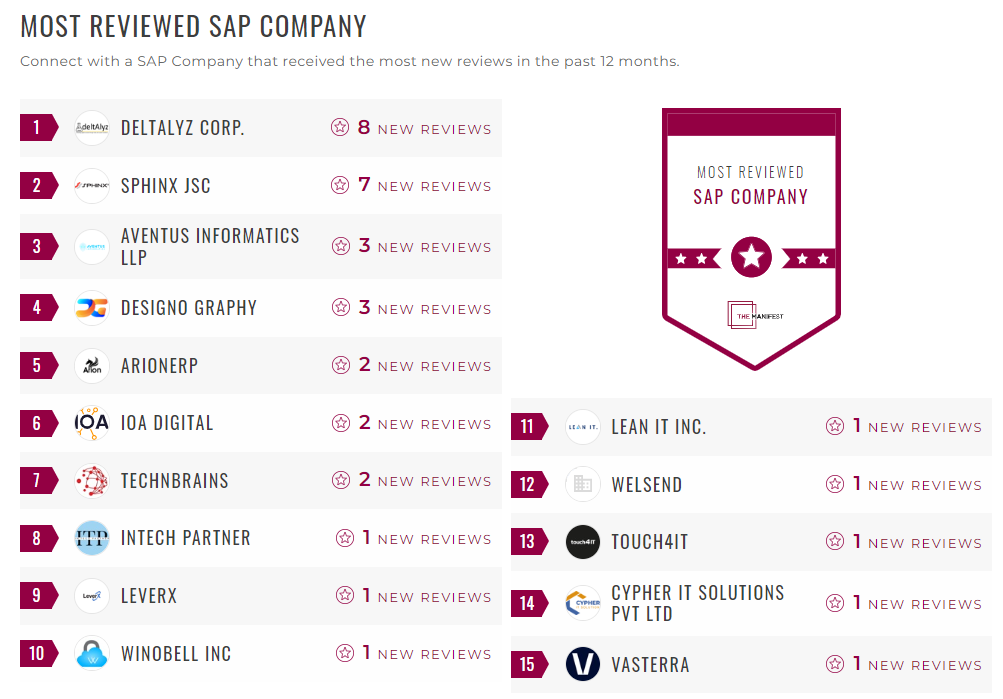The width and height of the screenshot is (1003, 699).
Task: Click Deltalyz's 8 New Reviews text
Action: point(424,128)
